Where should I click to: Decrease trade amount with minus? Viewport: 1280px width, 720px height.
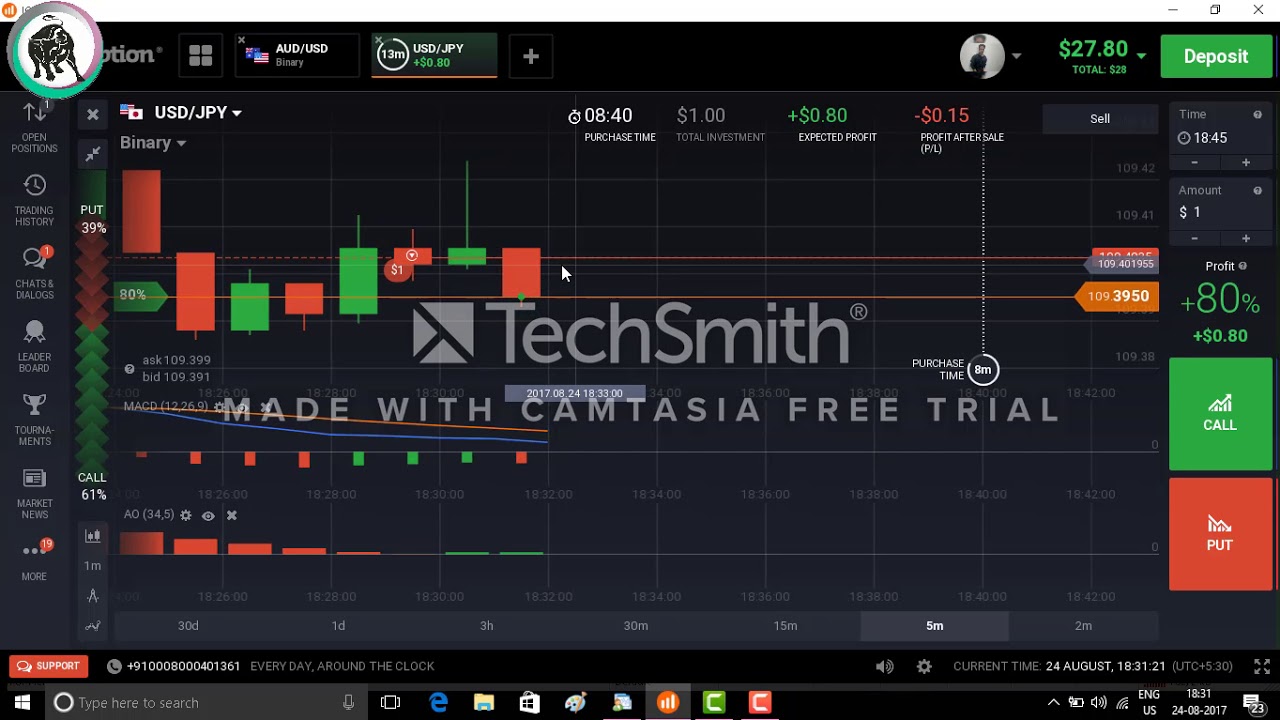pos(1194,238)
